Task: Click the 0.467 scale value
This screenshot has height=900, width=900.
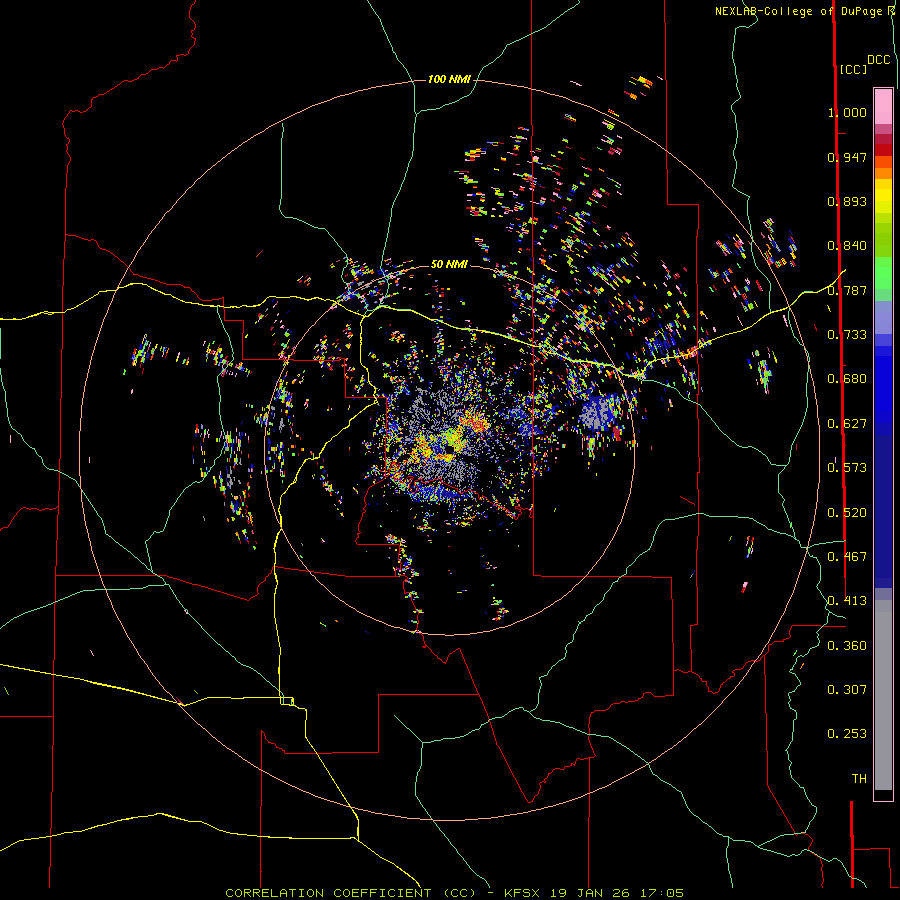Action: pos(847,557)
